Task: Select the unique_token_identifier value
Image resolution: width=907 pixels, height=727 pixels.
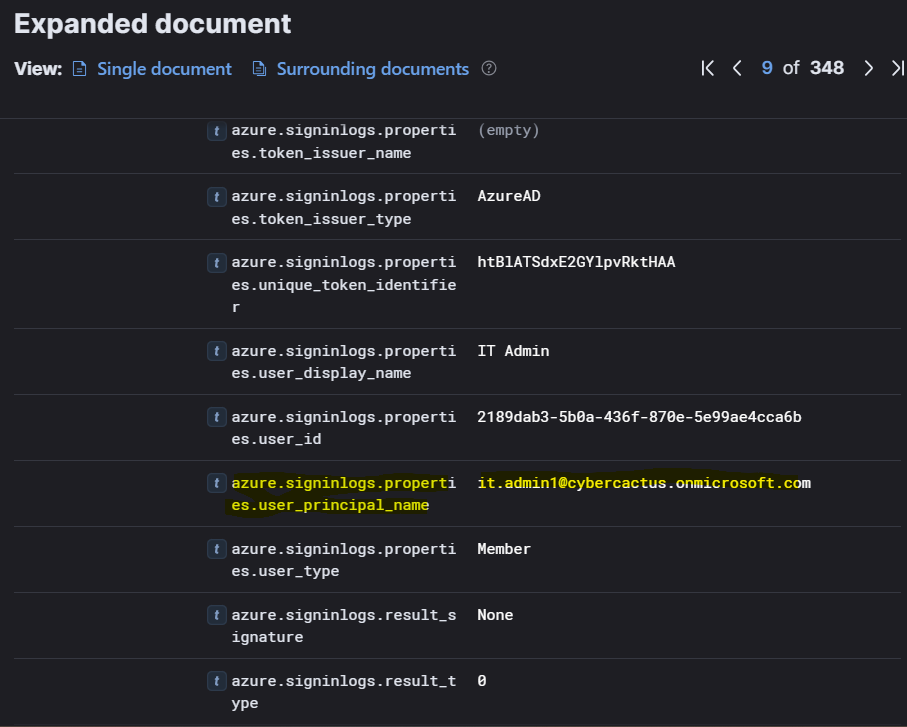Action: pos(576,262)
